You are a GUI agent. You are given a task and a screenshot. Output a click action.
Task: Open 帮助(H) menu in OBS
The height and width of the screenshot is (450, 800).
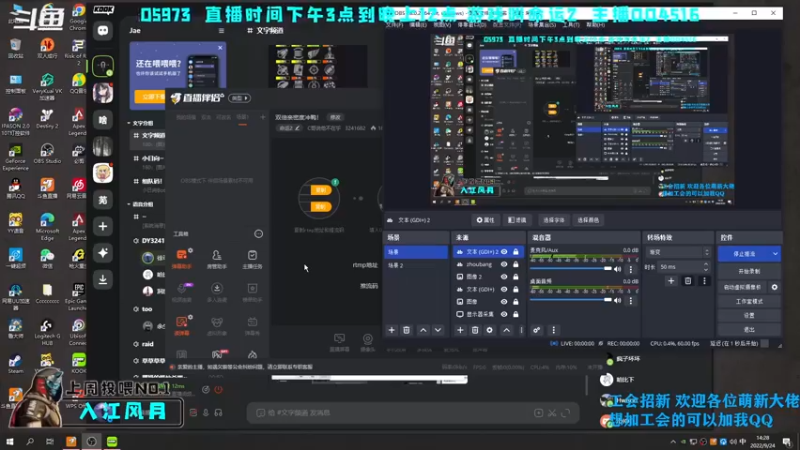[593, 24]
